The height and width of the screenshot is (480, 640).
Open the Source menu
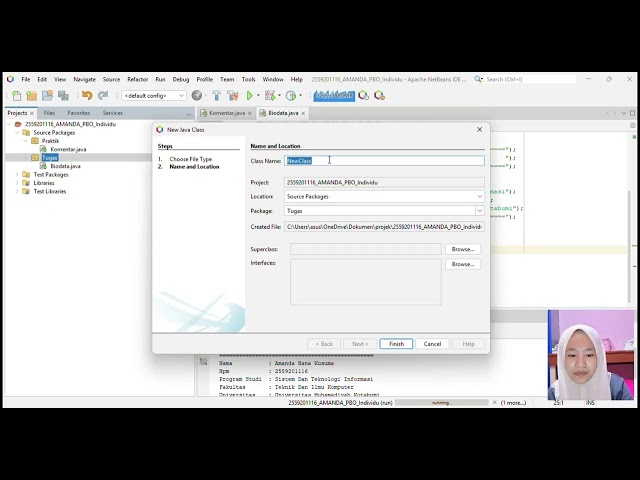pos(111,79)
